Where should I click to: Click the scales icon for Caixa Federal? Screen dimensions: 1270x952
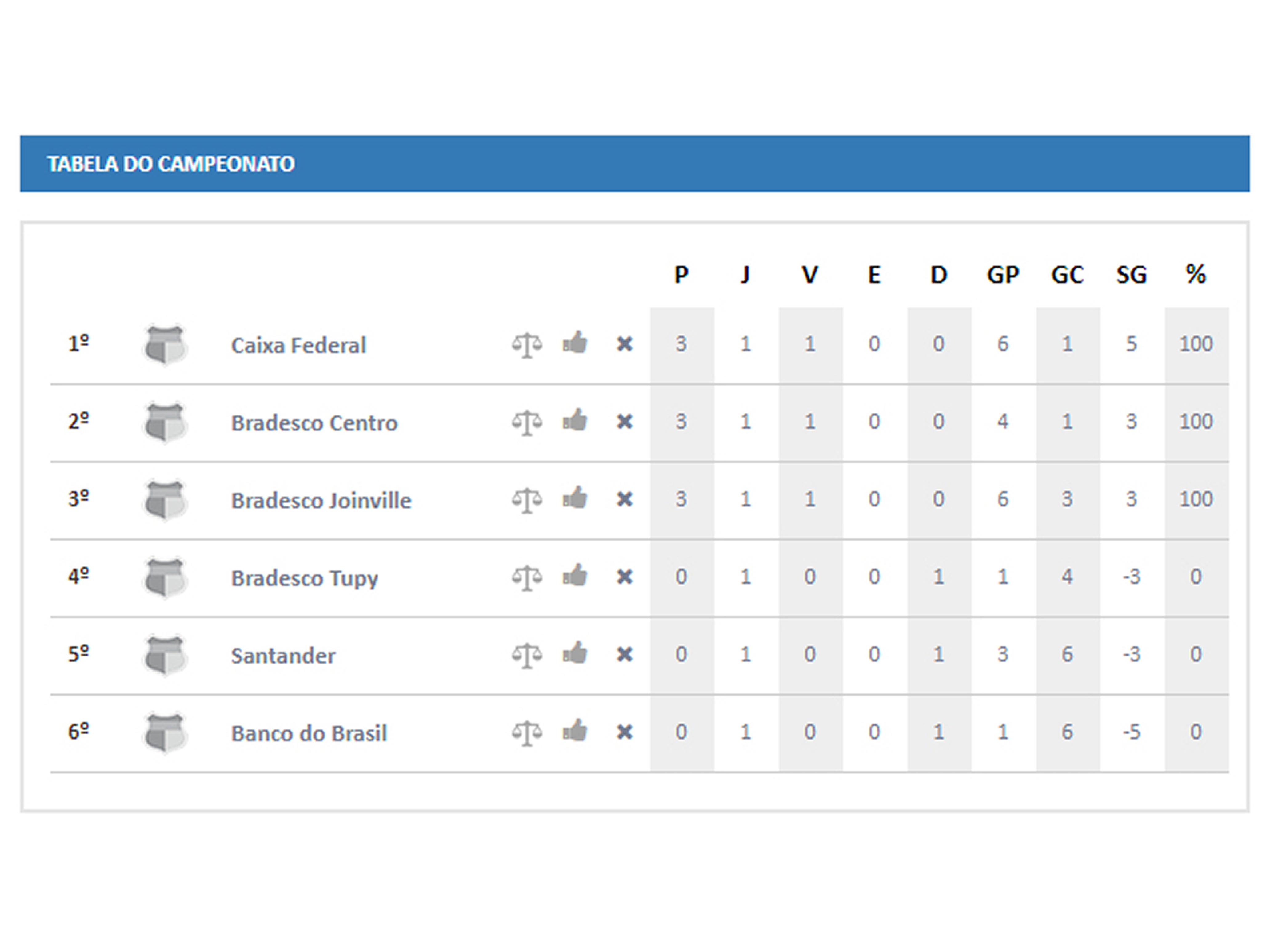[526, 345]
